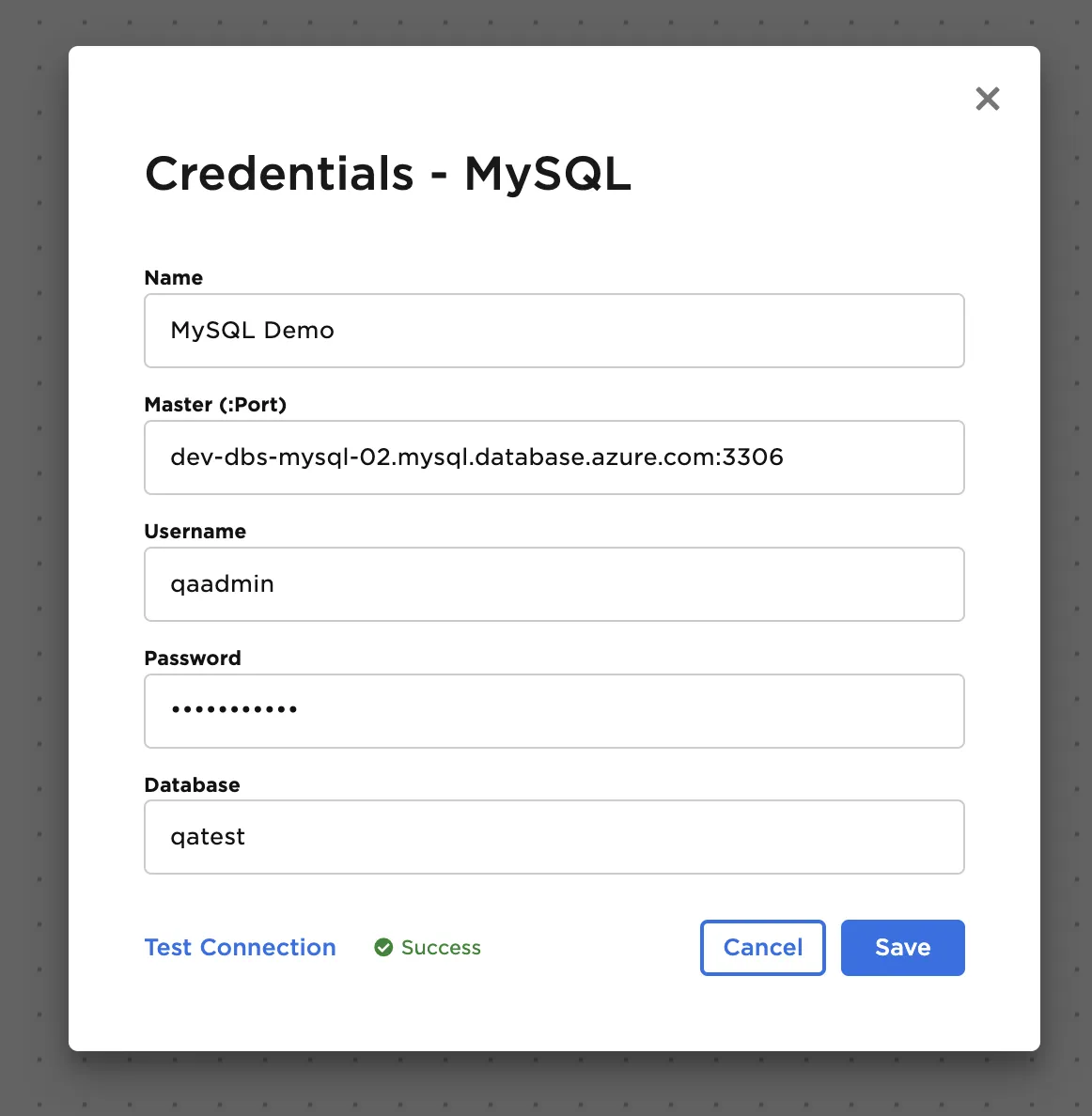1092x1116 pixels.
Task: Click the Azure server hostname text
Action: tap(476, 457)
